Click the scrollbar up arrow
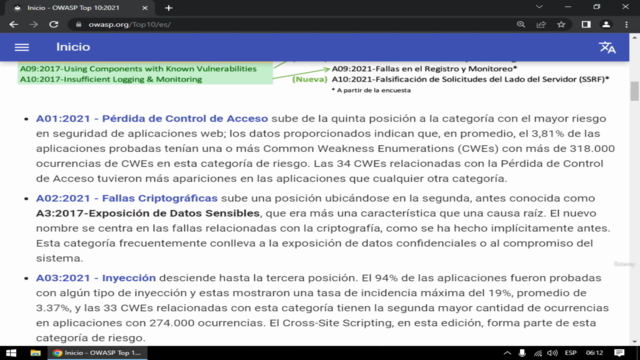The height and width of the screenshot is (360, 640). pos(634,38)
